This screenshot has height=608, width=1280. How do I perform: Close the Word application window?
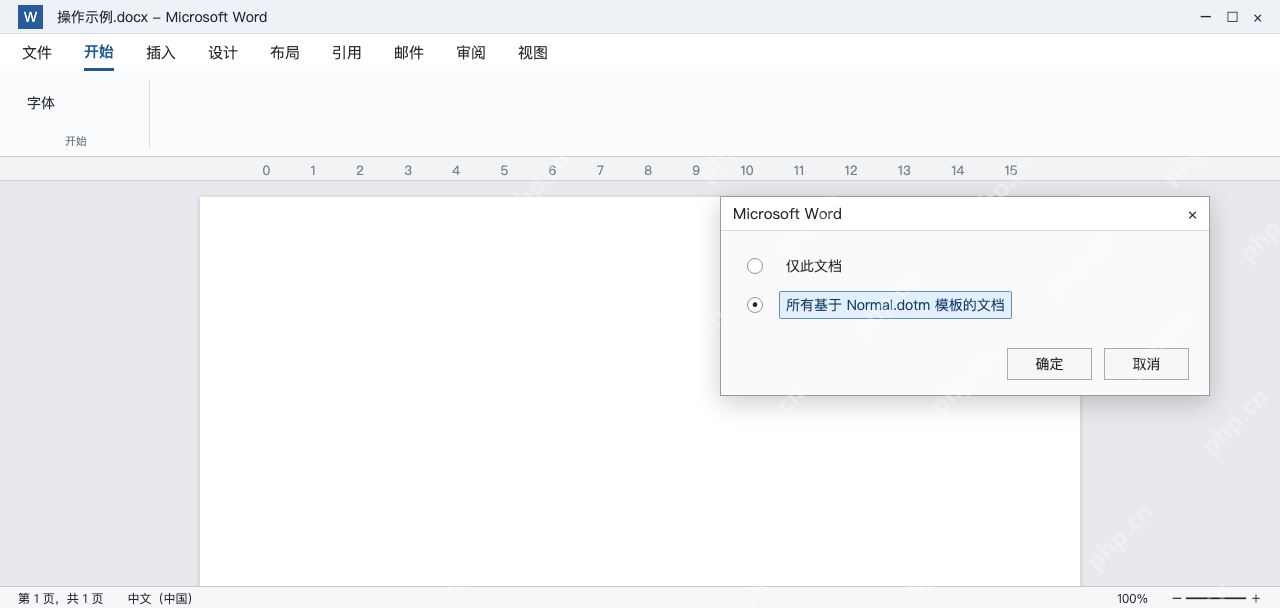(1257, 17)
